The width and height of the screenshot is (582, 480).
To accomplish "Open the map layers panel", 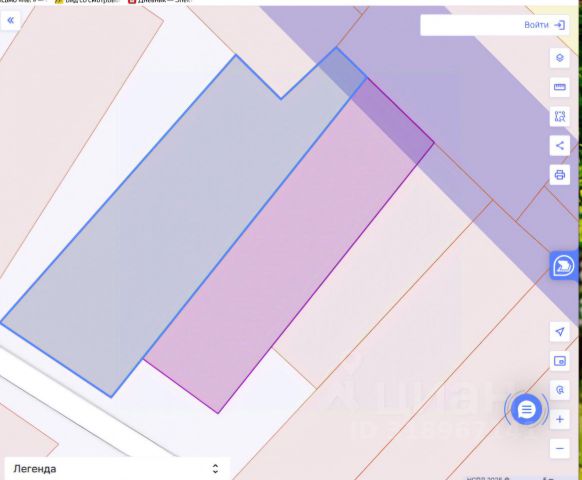I will pos(559,58).
